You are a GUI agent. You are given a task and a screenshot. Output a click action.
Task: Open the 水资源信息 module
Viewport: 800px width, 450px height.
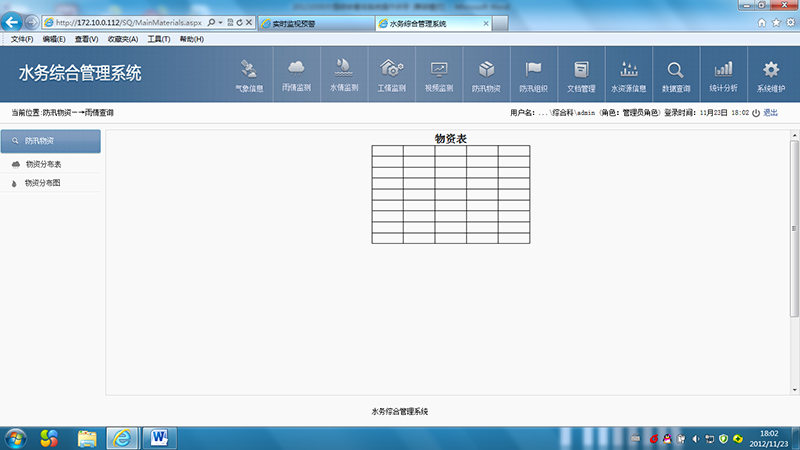pos(629,75)
